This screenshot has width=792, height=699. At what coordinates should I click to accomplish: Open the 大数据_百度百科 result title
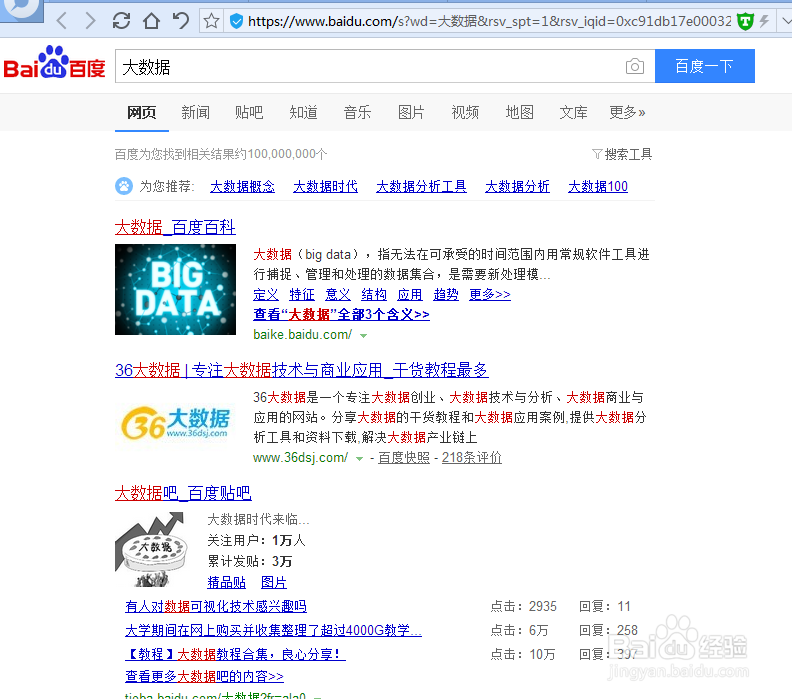click(175, 227)
